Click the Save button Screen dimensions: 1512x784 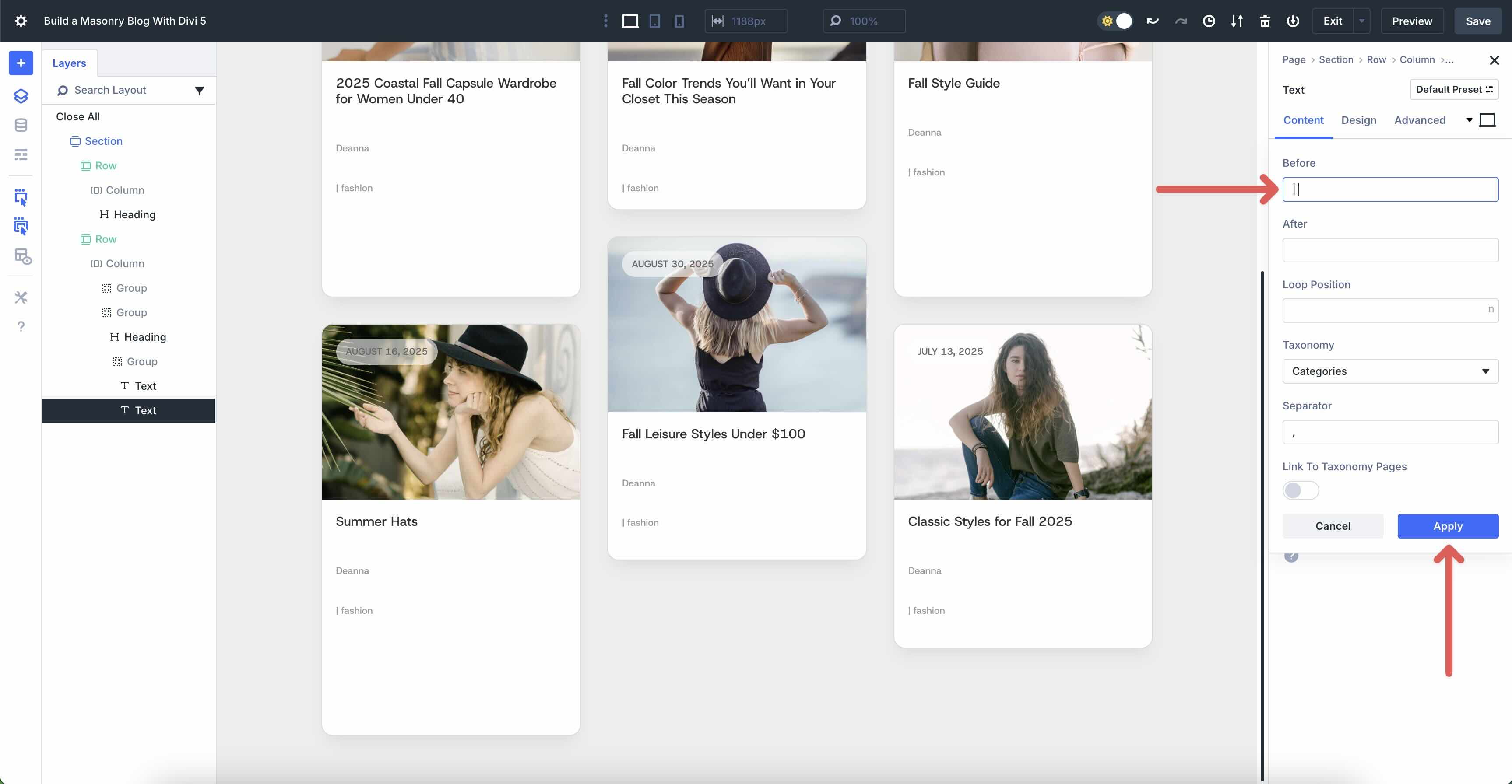[x=1478, y=21]
